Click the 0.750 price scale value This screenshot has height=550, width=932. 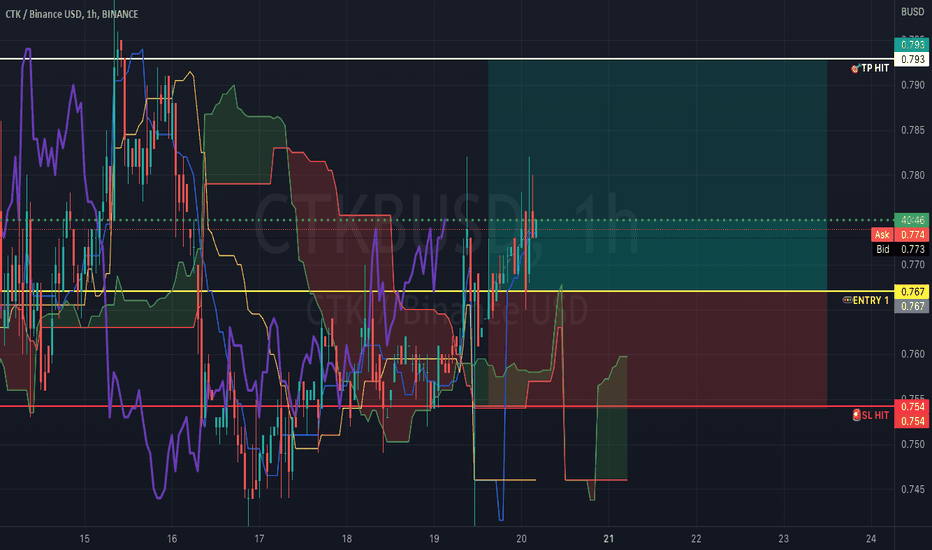(912, 444)
